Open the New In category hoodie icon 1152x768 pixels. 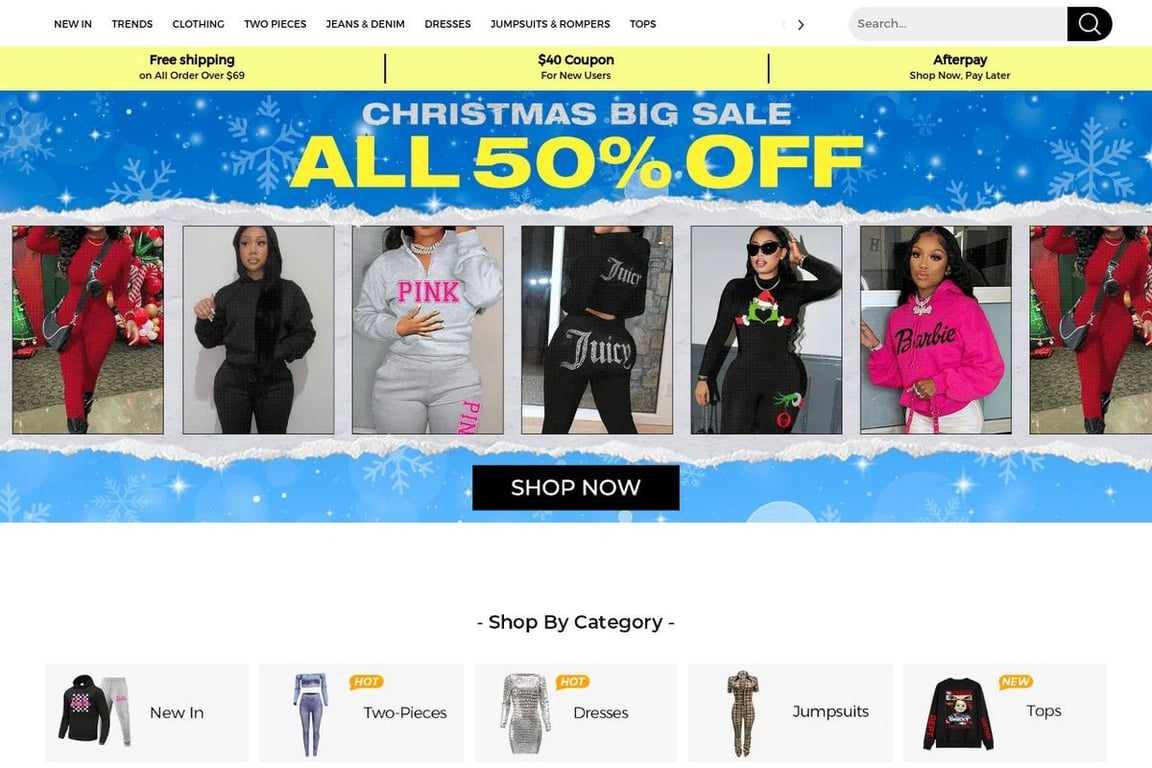coord(94,711)
